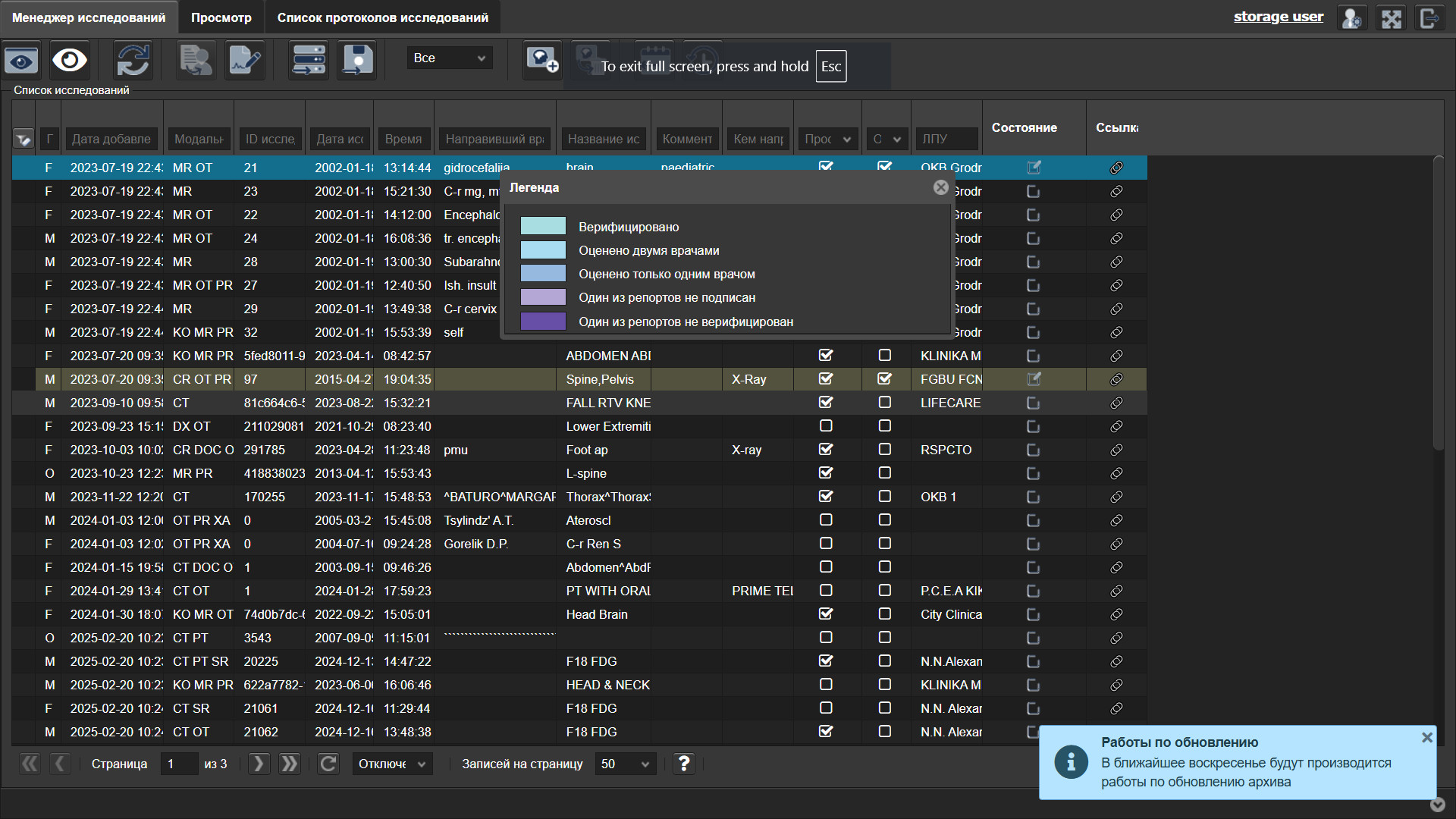
Task: Click the Оценено двумя врачами color swatch
Action: pyautogui.click(x=543, y=250)
